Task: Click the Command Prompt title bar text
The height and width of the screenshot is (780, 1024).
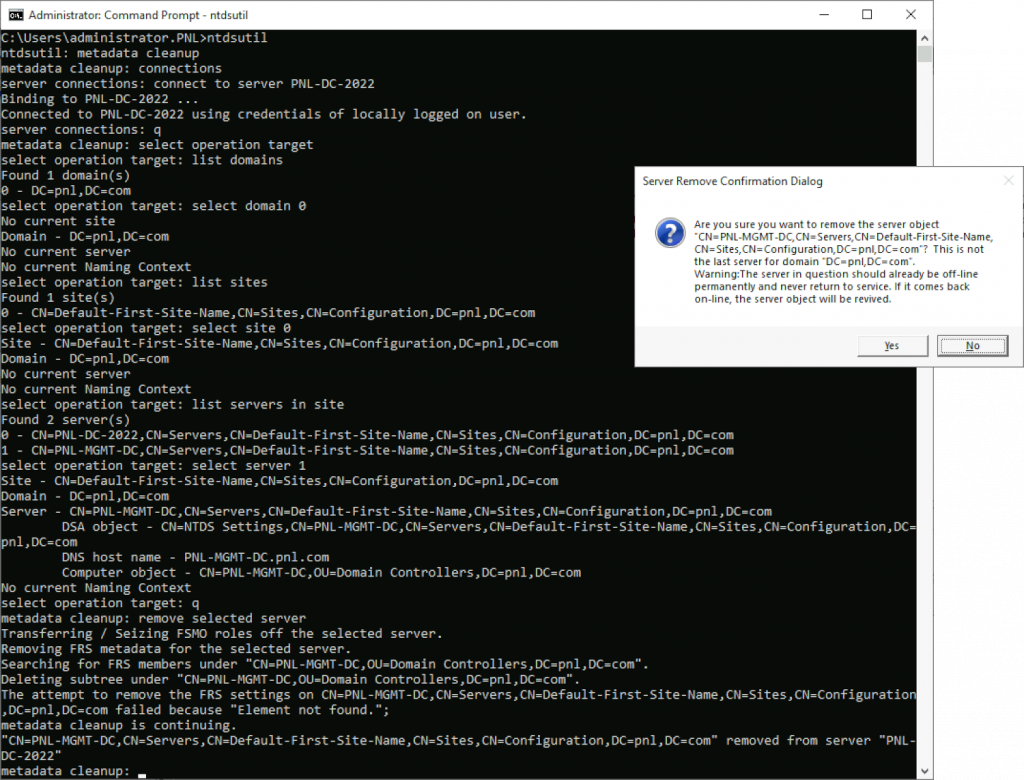Action: (x=138, y=15)
